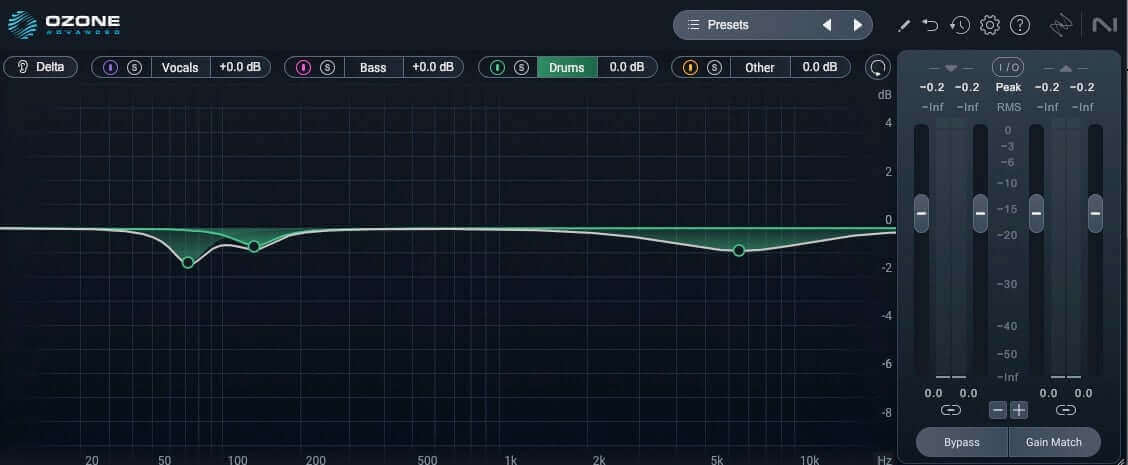1128x465 pixels.
Task: Click the Other 0.0 dB gain field
Action: (x=820, y=67)
